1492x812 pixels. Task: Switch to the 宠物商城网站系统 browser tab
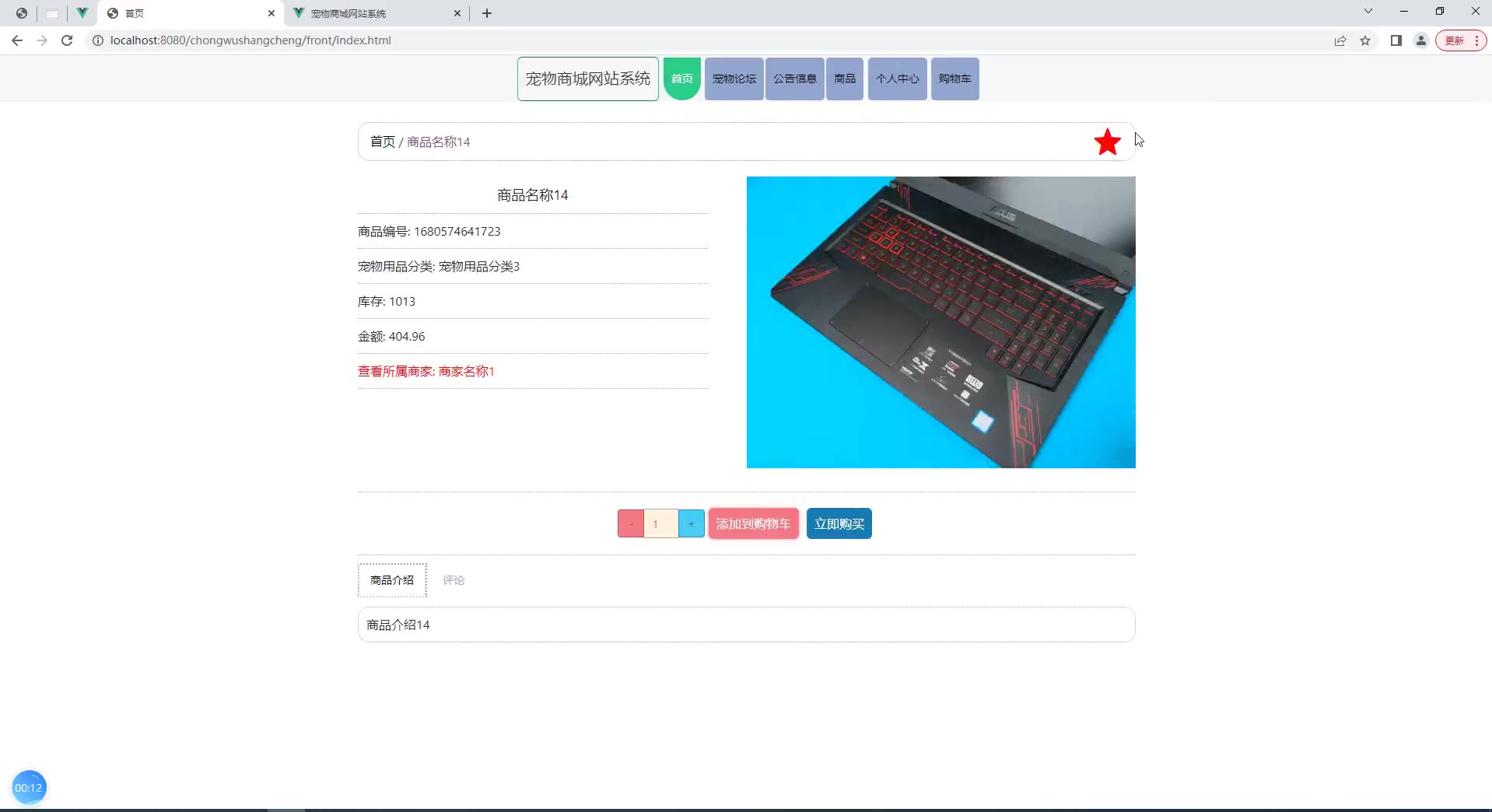tap(376, 13)
